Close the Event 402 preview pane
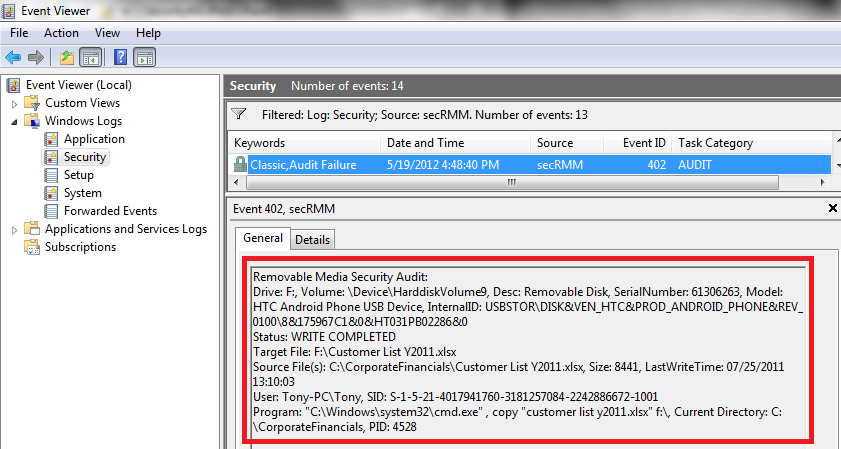841x449 pixels. tap(832, 208)
